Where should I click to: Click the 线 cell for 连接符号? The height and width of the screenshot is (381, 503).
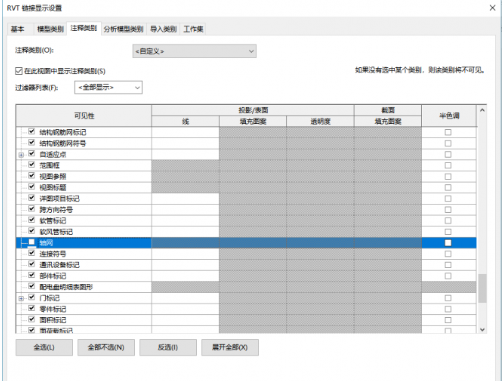[185, 254]
